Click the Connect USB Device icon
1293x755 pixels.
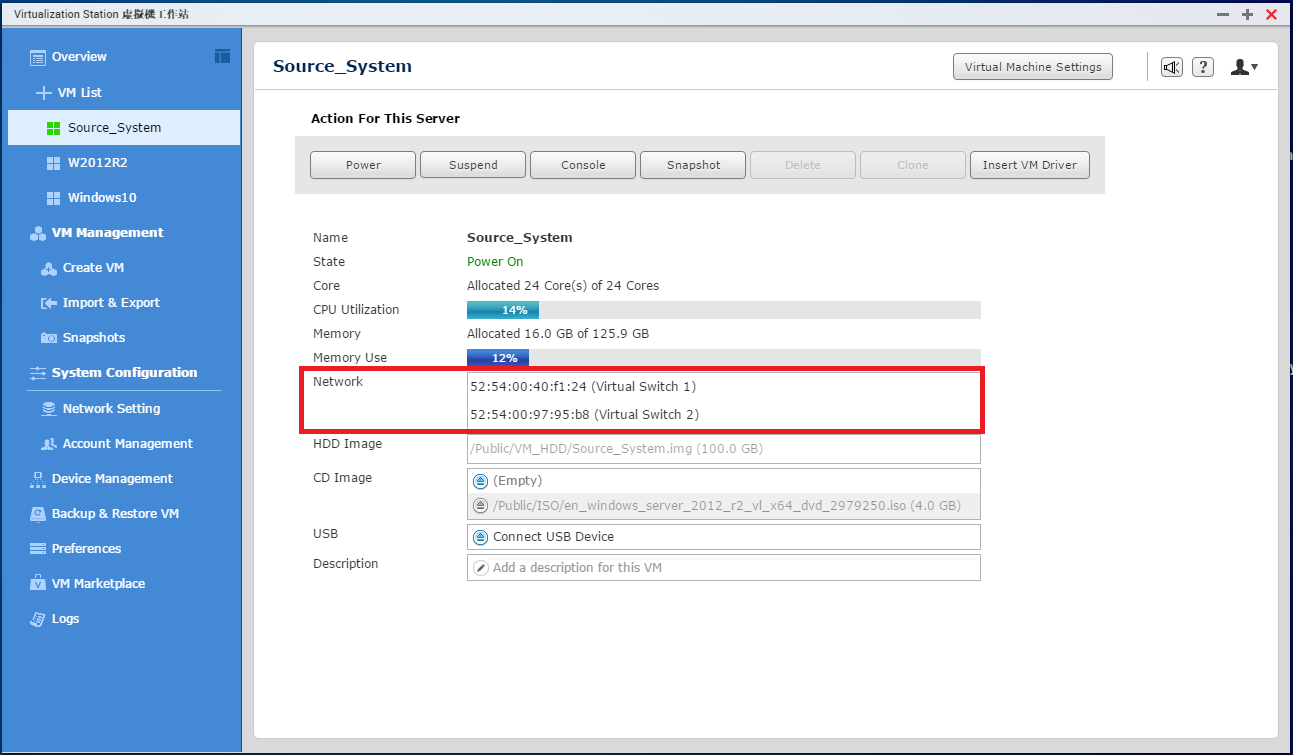[480, 537]
